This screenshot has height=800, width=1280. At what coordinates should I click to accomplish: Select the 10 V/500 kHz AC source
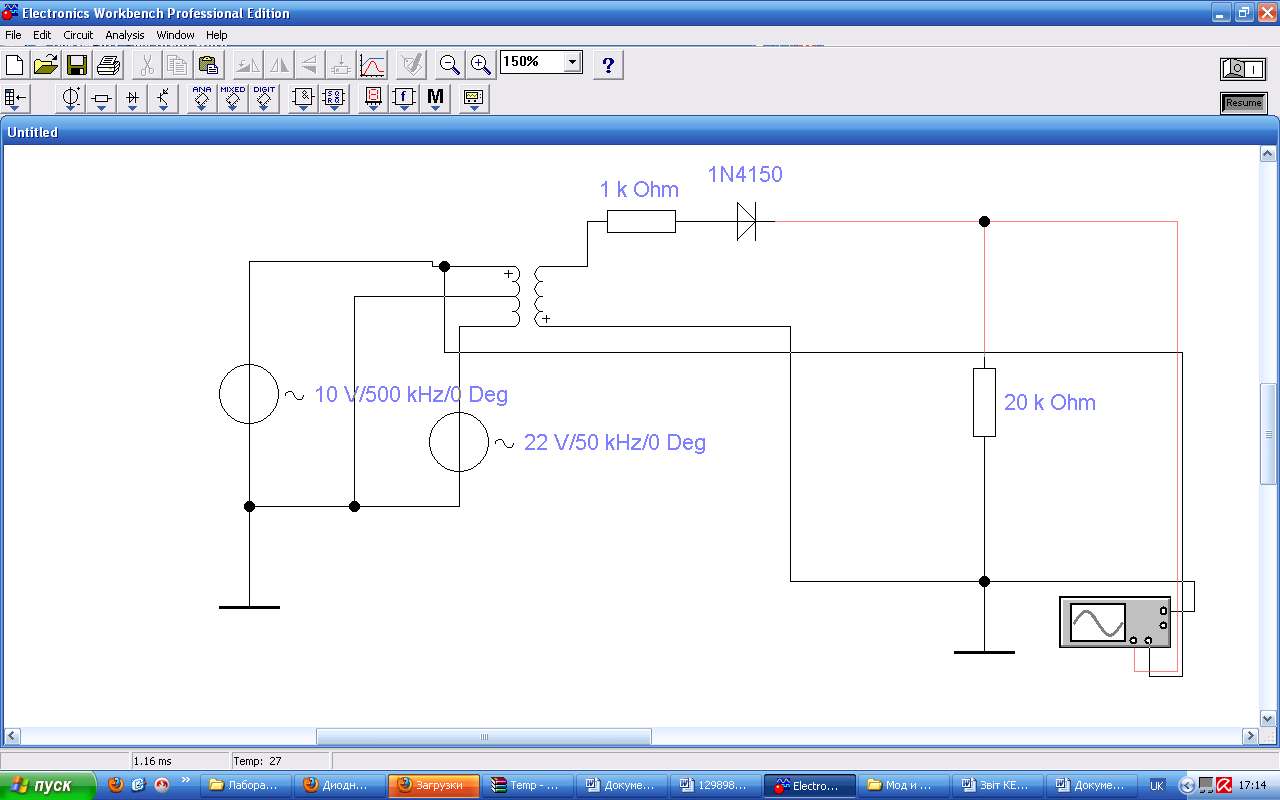[x=249, y=393]
